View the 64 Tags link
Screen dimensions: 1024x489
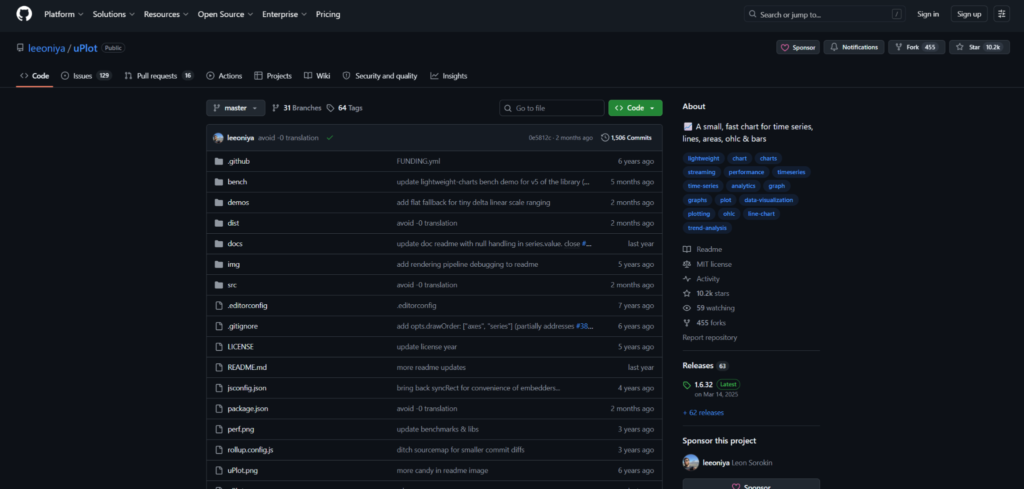tap(345, 108)
